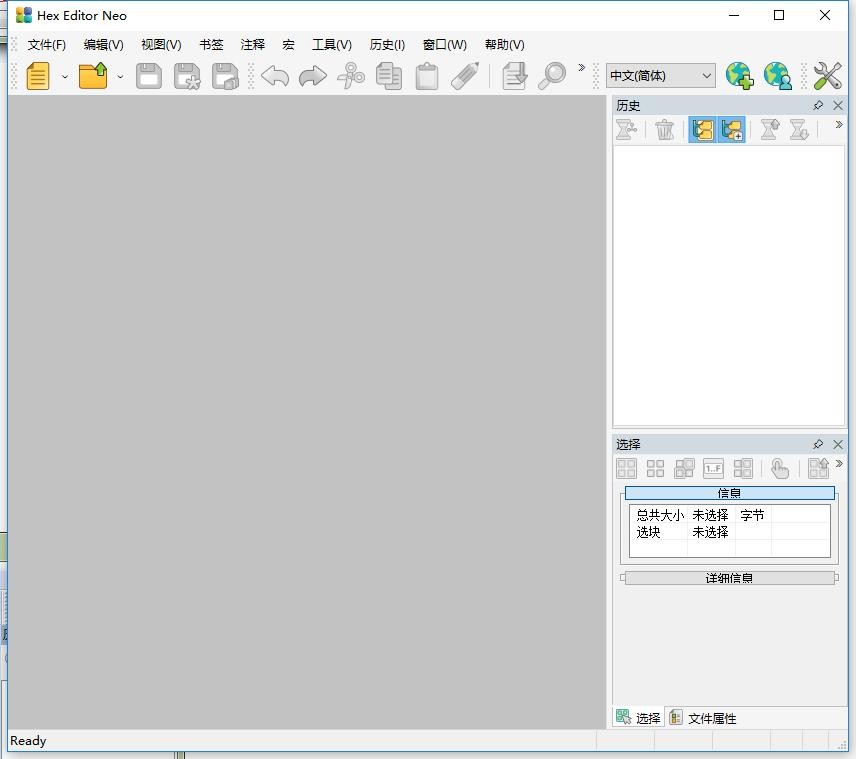The width and height of the screenshot is (856, 759).
Task: Open the 帮助(V) menu
Action: pos(504,45)
